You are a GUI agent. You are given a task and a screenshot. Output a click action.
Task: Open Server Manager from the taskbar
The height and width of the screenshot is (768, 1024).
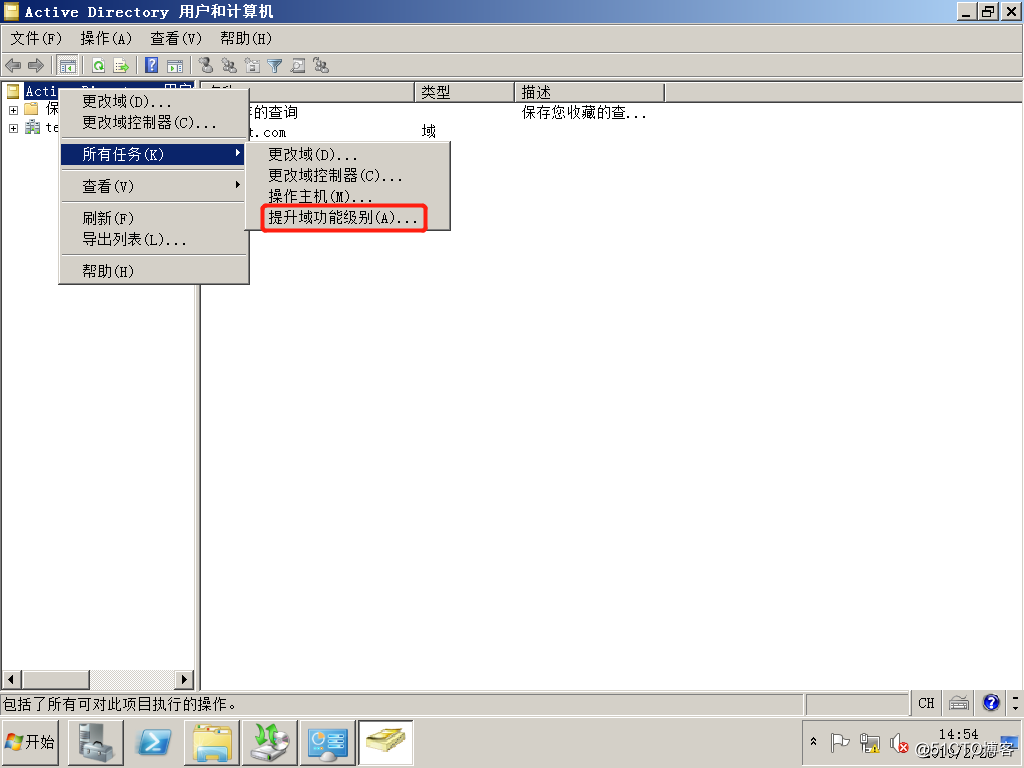pos(95,743)
